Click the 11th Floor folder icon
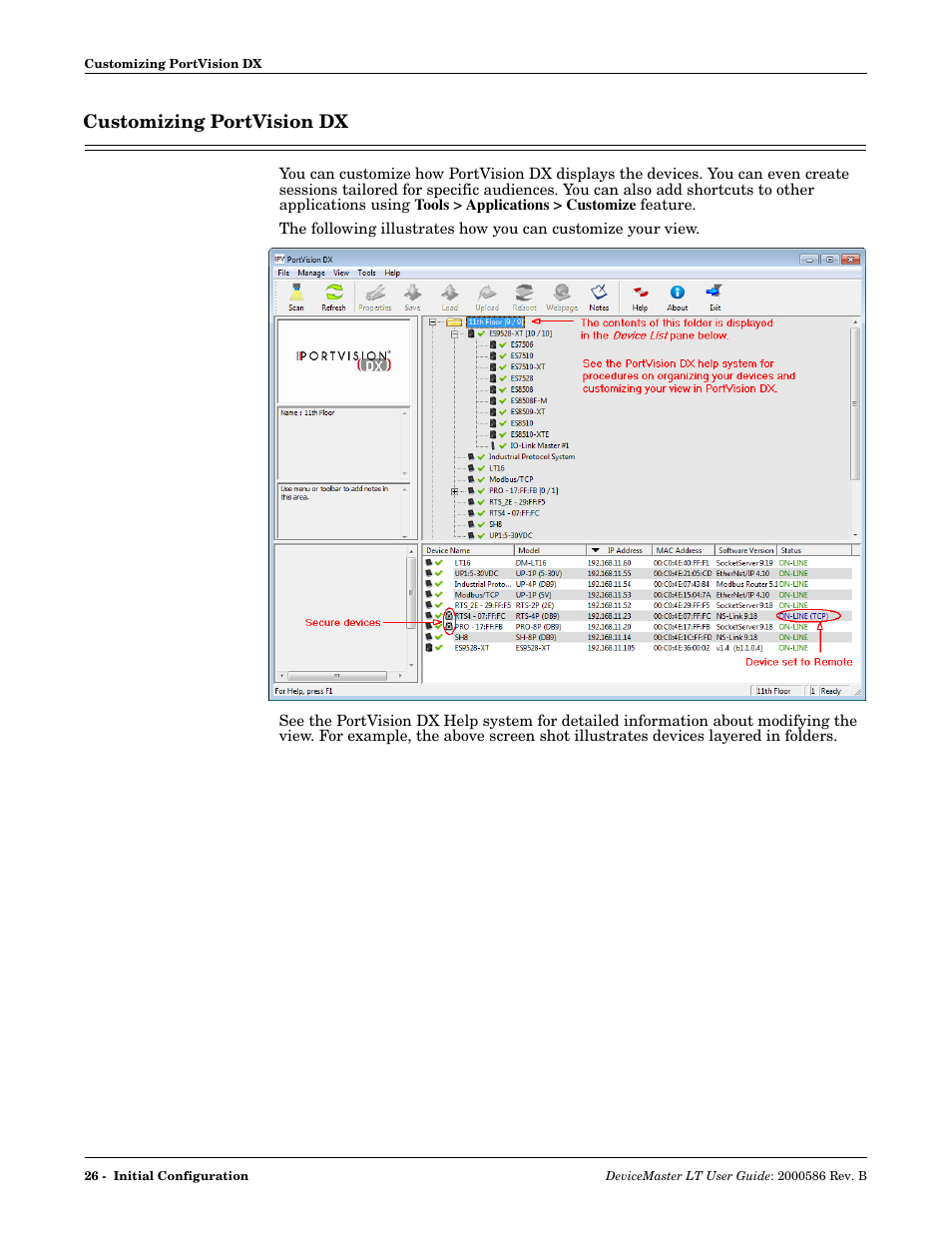This screenshot has width=952, height=1233. 454,322
